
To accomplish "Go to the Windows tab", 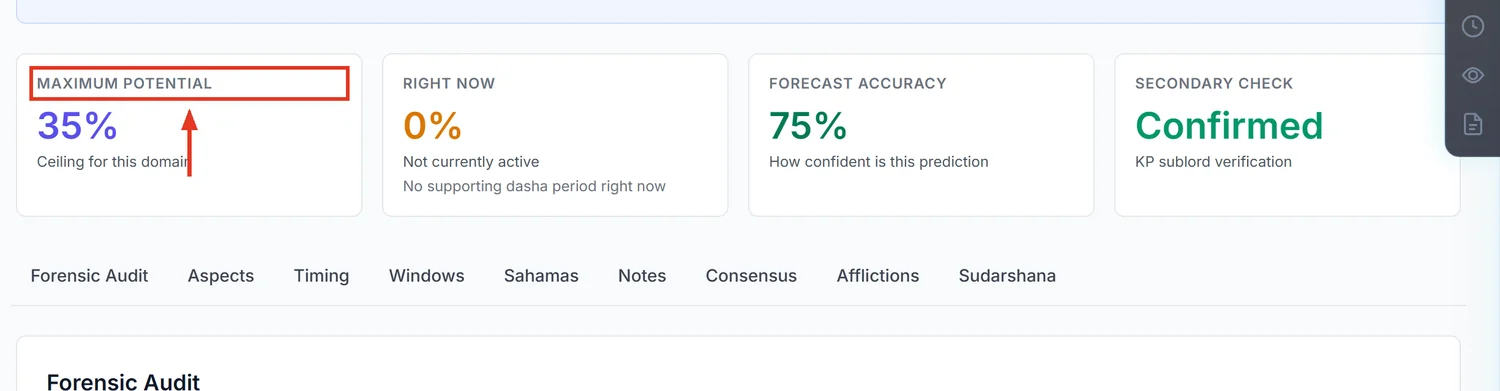I will click(427, 276).
